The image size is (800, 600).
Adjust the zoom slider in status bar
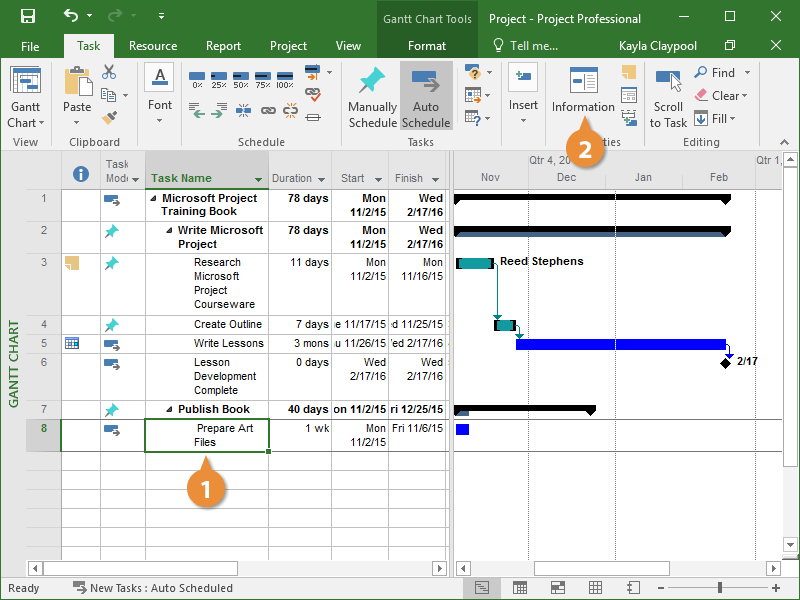pos(722,588)
